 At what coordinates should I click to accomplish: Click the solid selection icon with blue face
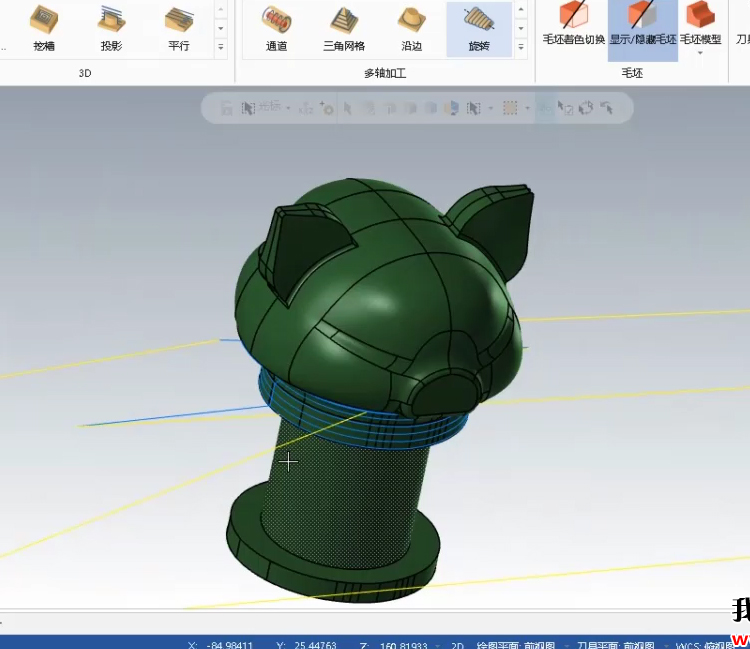pos(451,108)
